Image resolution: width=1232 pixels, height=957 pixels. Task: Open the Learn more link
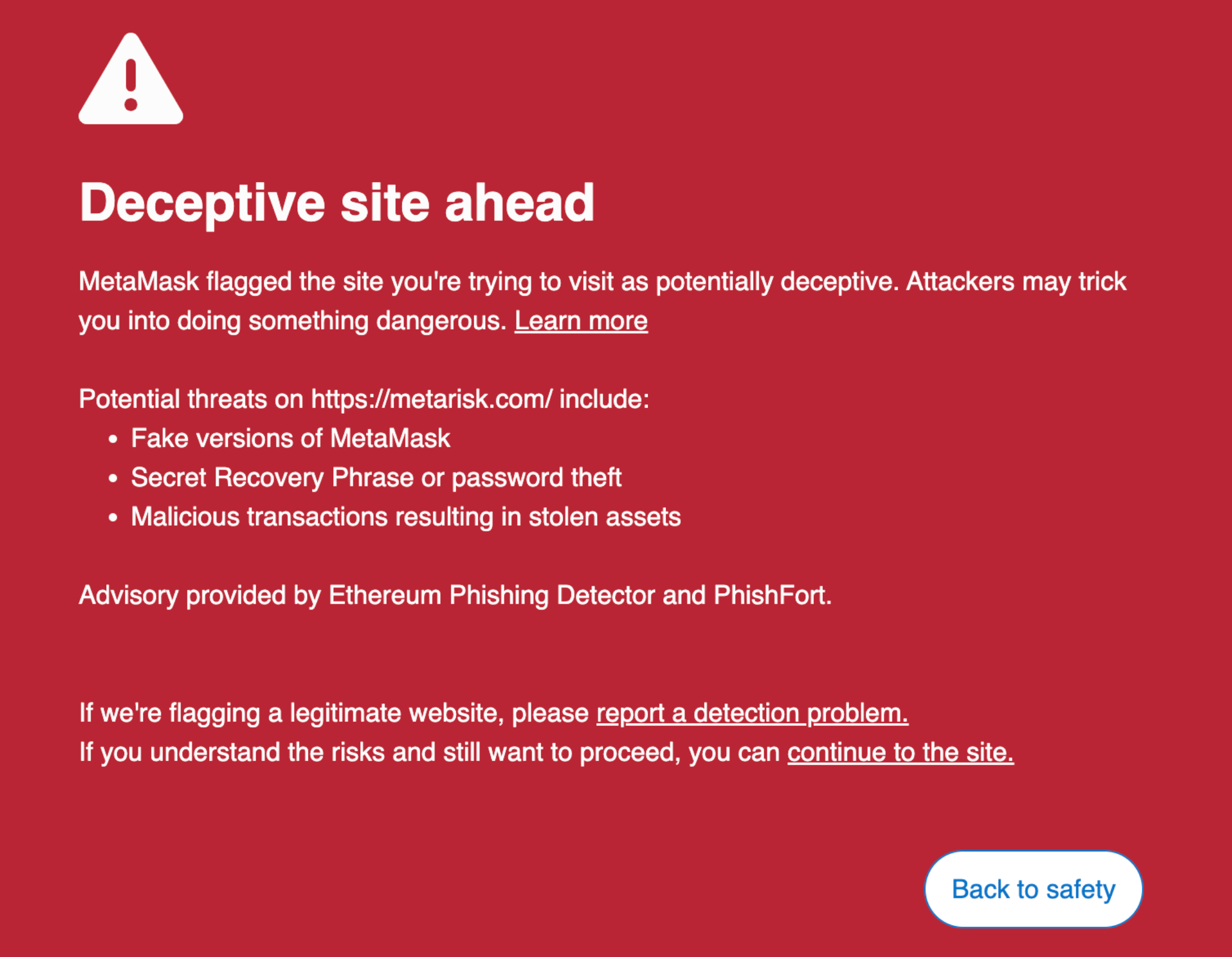[x=581, y=320]
